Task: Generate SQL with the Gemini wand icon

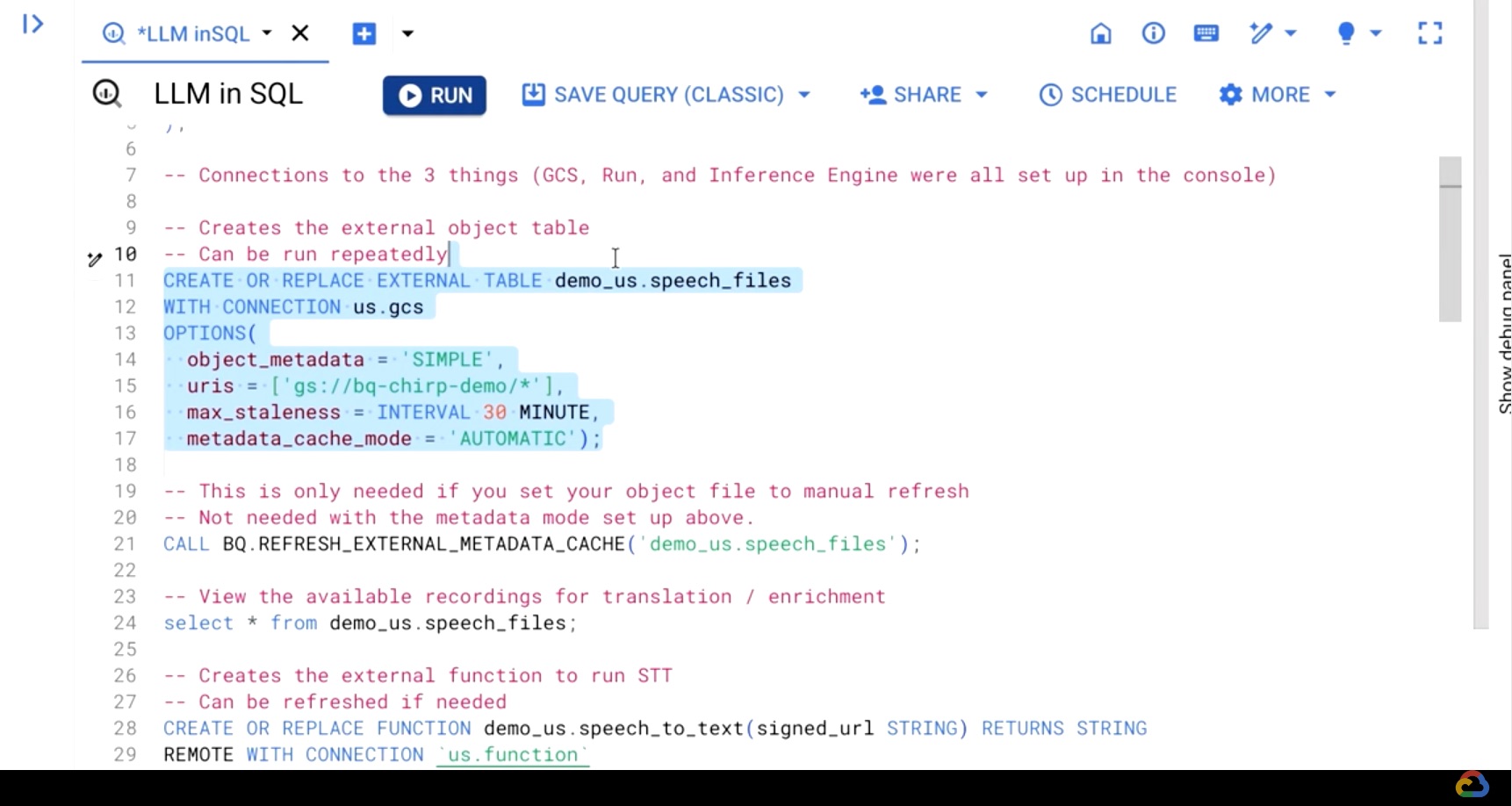Action: (1263, 33)
